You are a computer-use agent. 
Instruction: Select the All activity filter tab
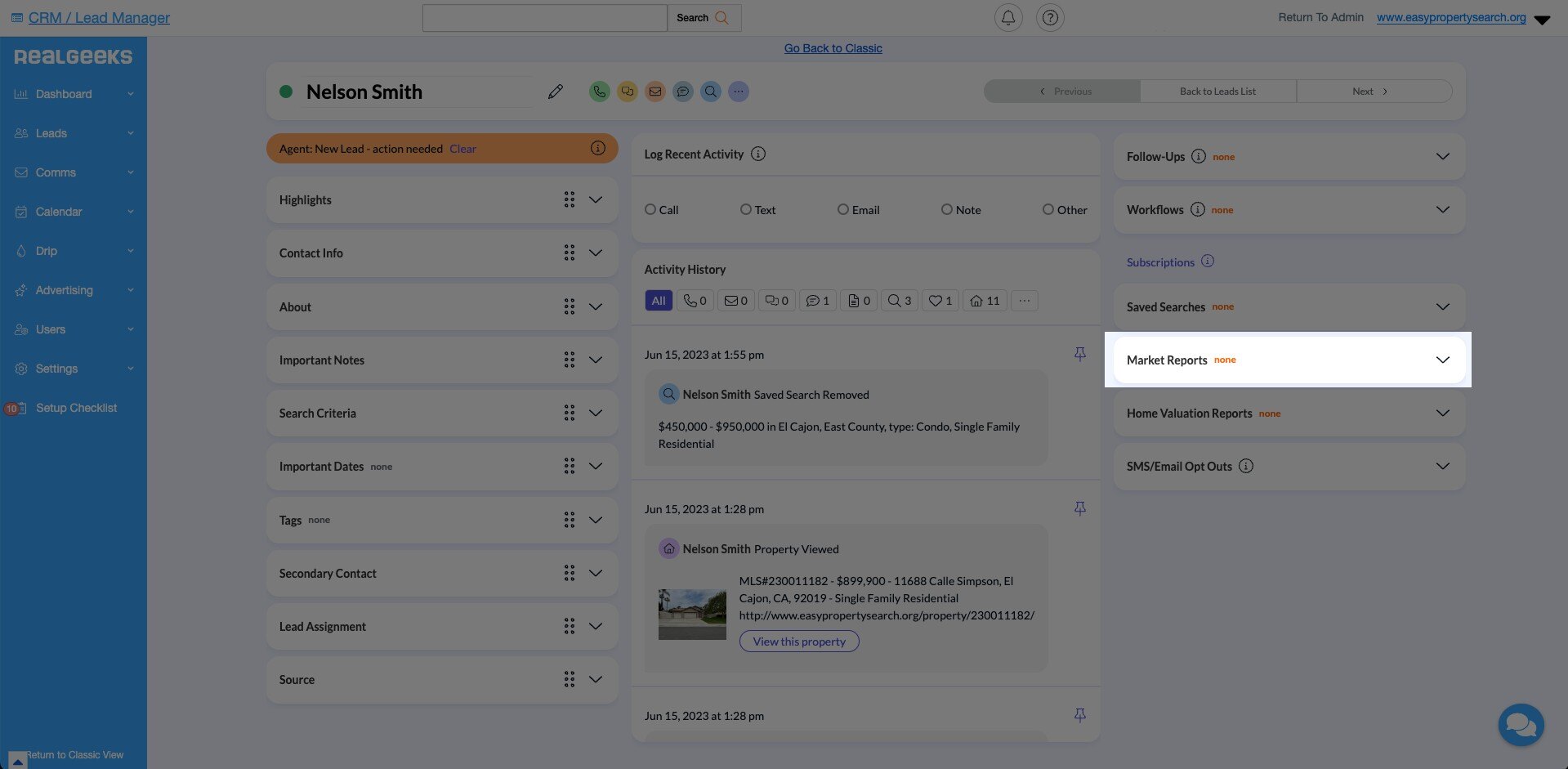[659, 301]
